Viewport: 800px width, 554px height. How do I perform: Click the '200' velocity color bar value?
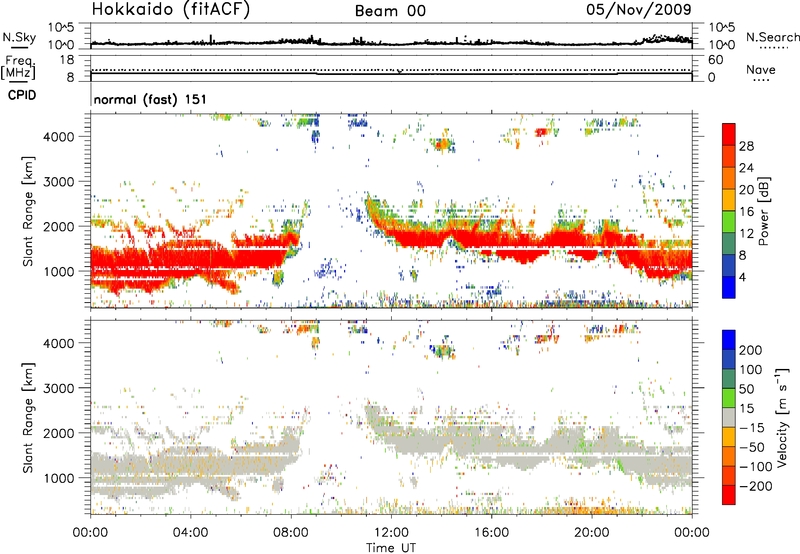(751, 350)
